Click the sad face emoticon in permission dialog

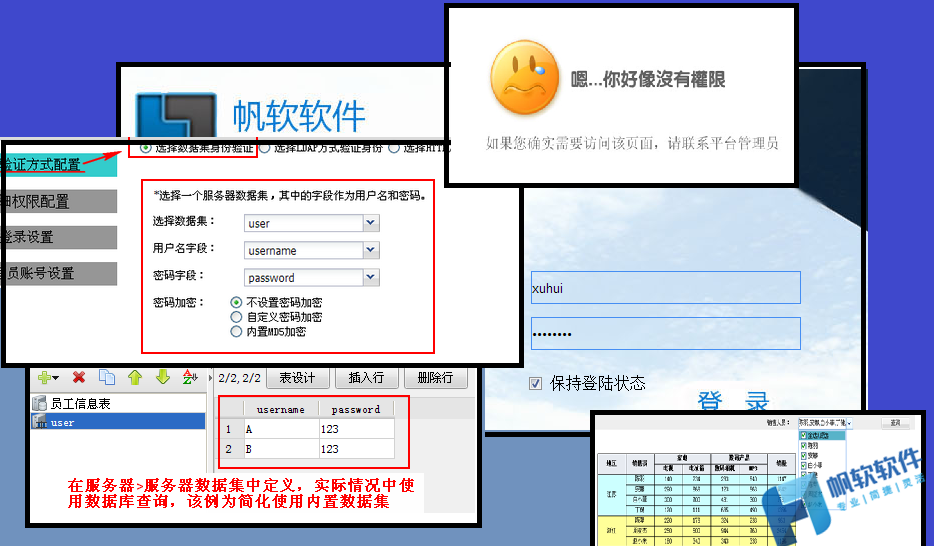pos(524,77)
